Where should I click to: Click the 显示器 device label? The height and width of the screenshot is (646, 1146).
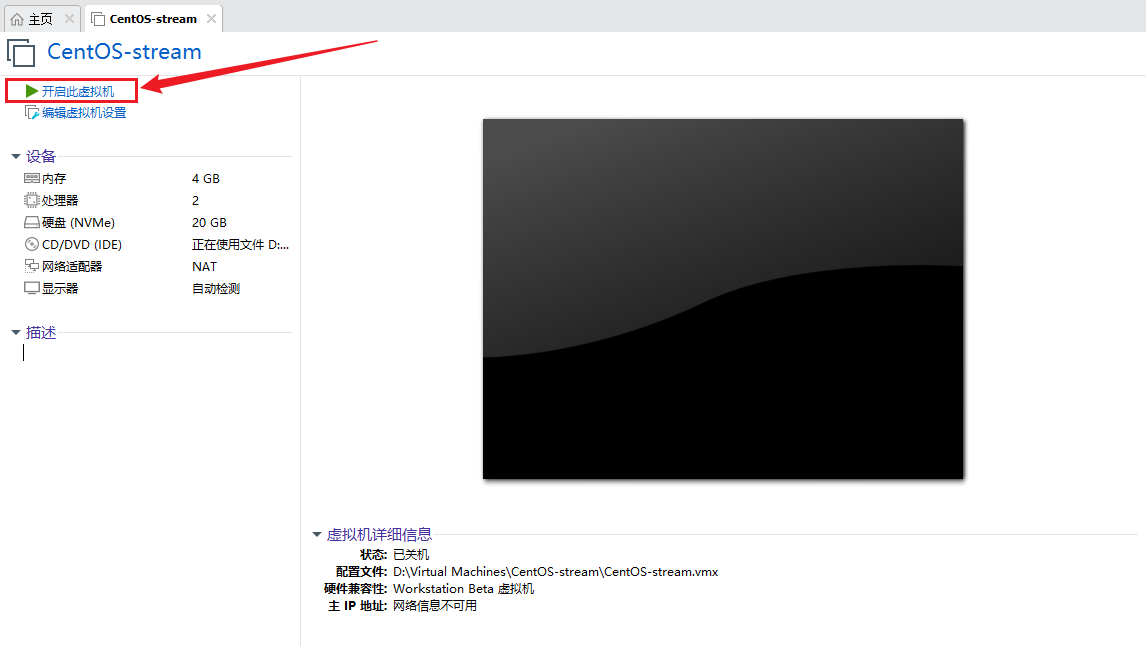tap(60, 288)
